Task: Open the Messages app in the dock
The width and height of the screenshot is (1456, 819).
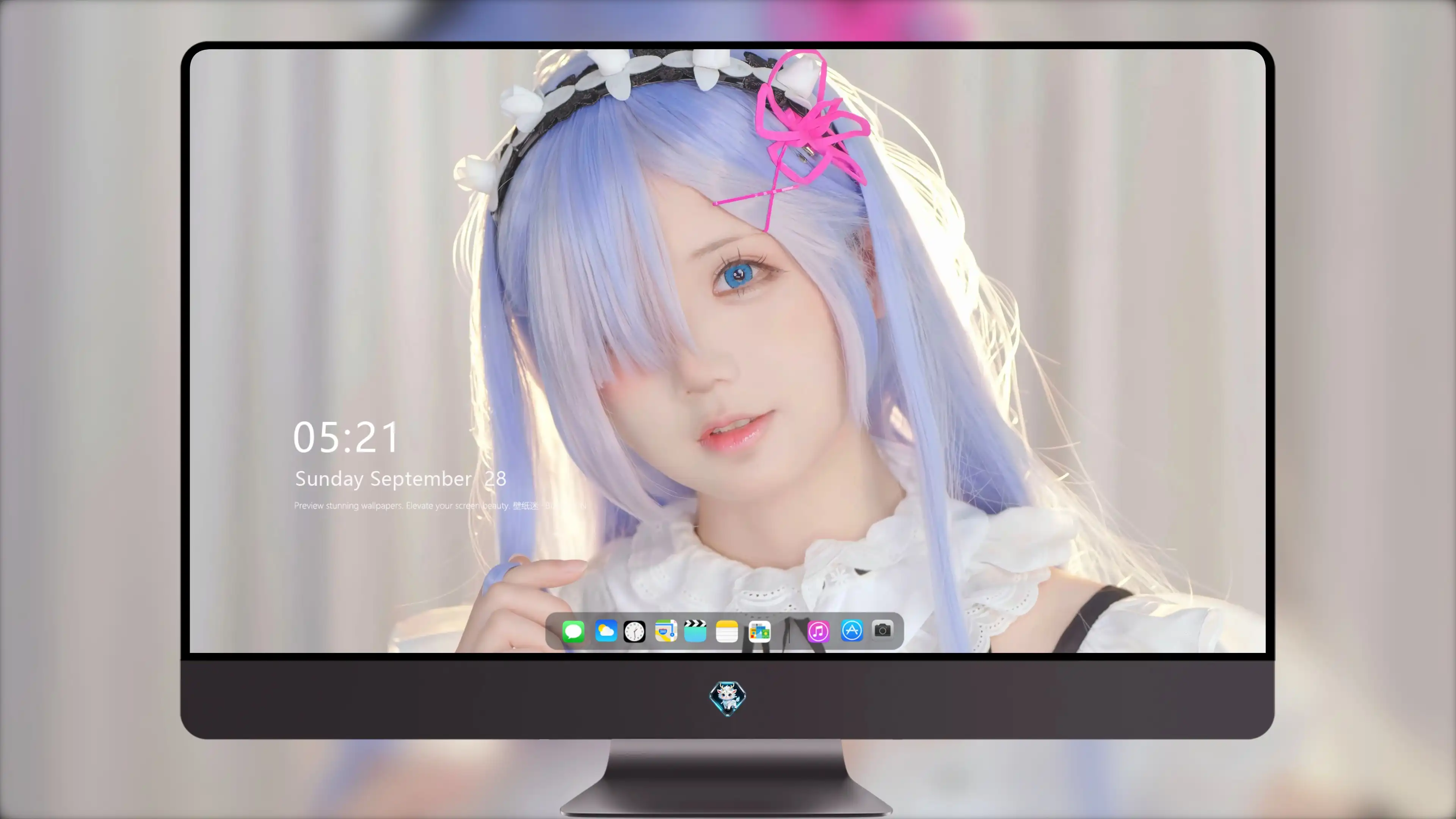Action: point(573,631)
